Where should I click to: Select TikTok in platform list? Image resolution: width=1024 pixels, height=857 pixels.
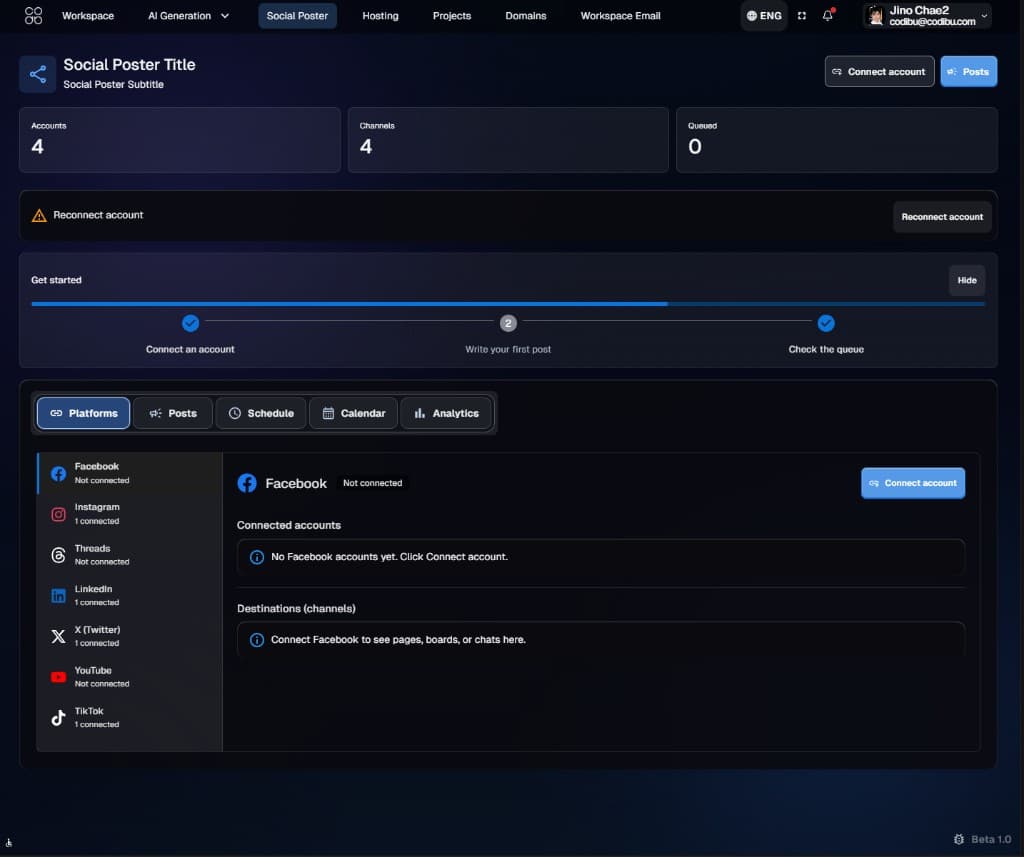[x=129, y=717]
